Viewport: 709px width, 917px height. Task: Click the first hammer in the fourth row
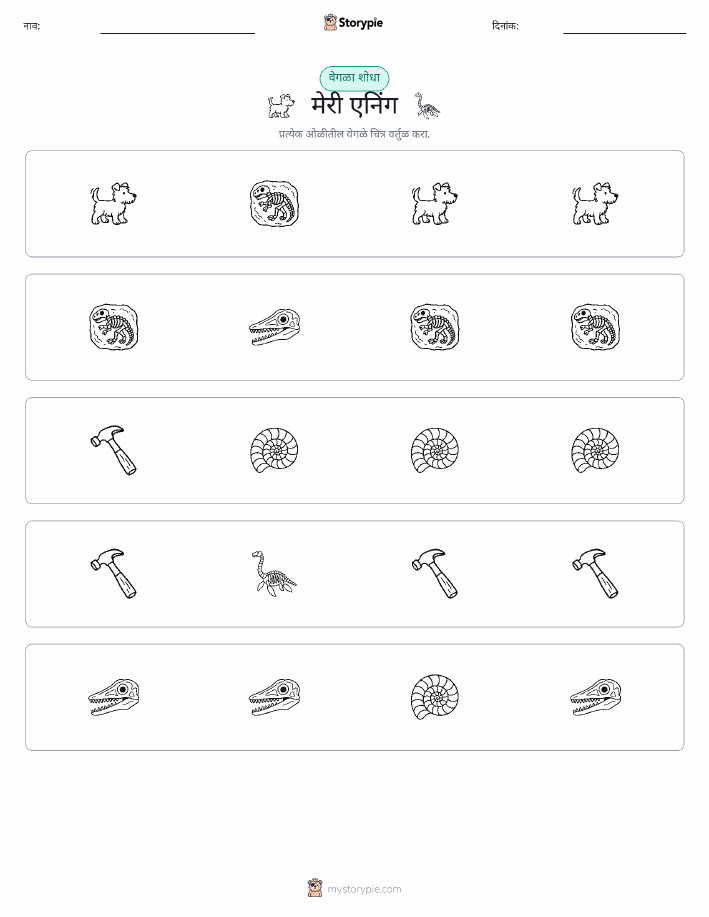(x=113, y=573)
